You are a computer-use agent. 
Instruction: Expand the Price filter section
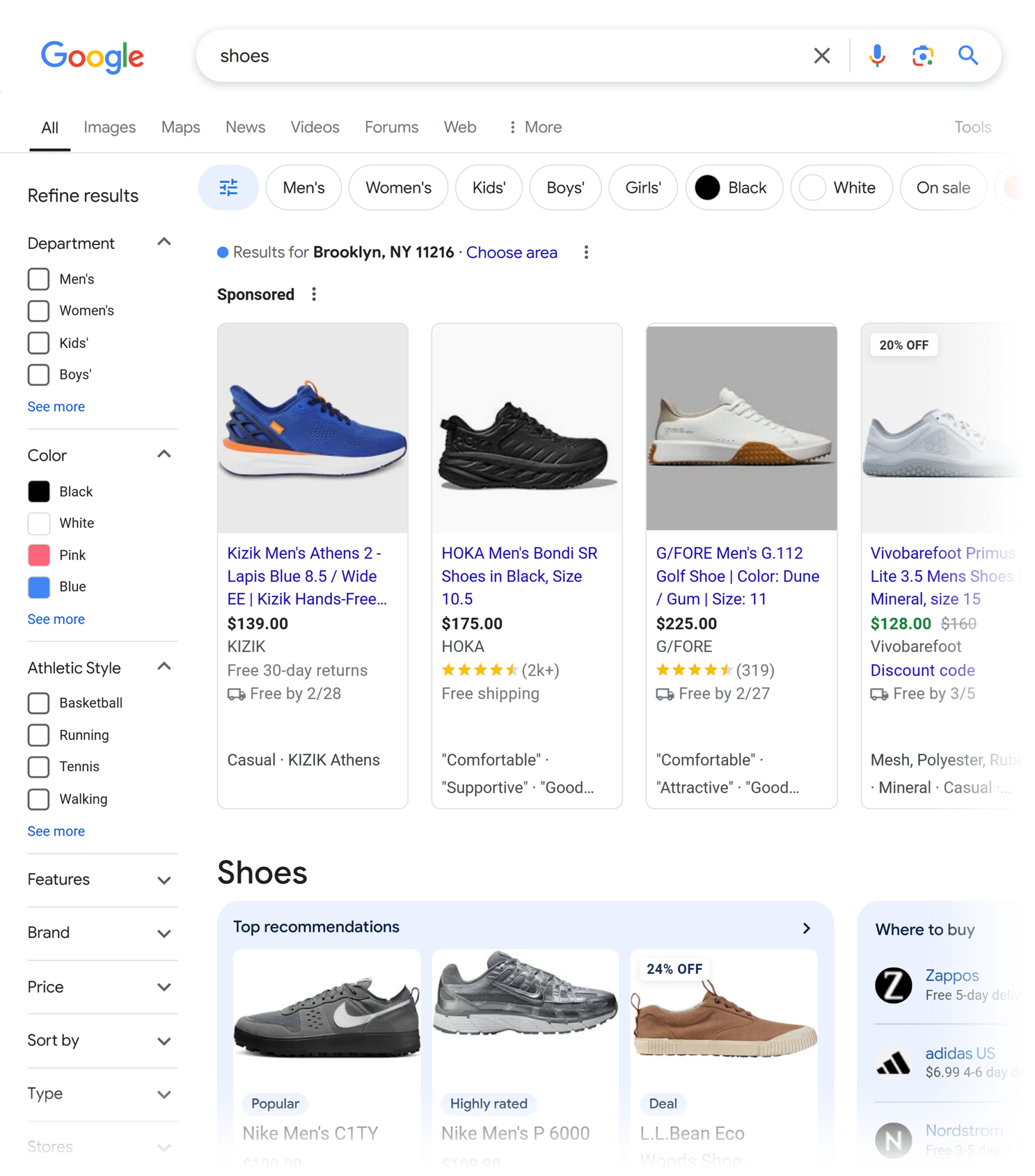point(164,988)
